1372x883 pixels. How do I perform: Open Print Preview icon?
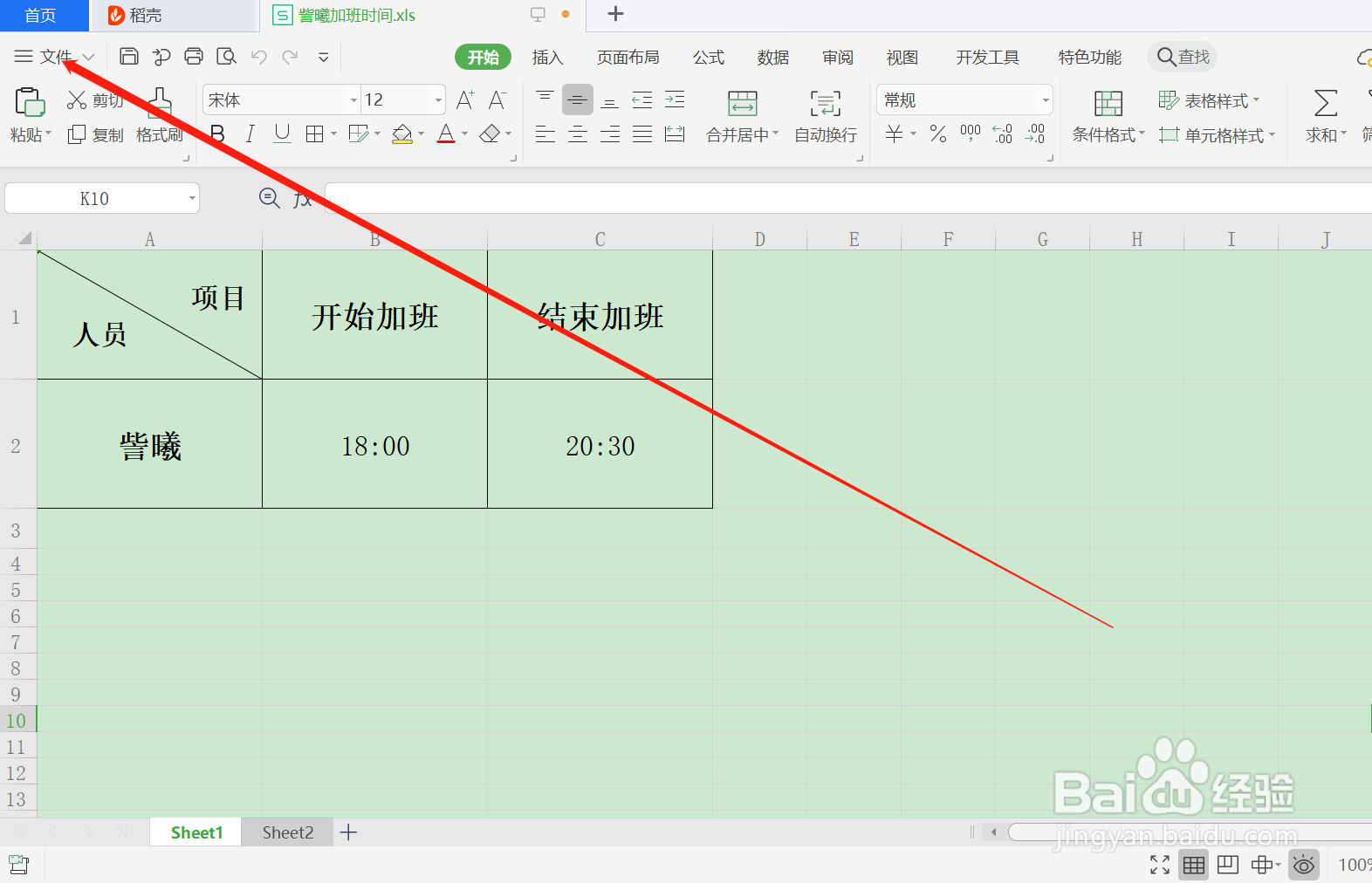[227, 57]
